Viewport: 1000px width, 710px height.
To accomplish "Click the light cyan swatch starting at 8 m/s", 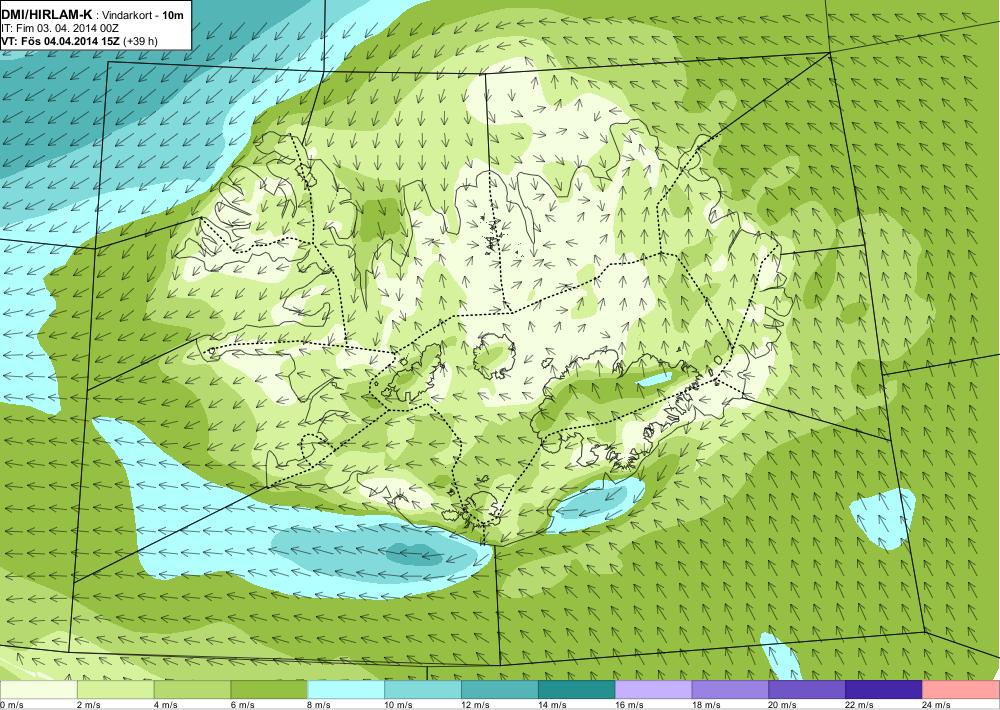I will 346,690.
